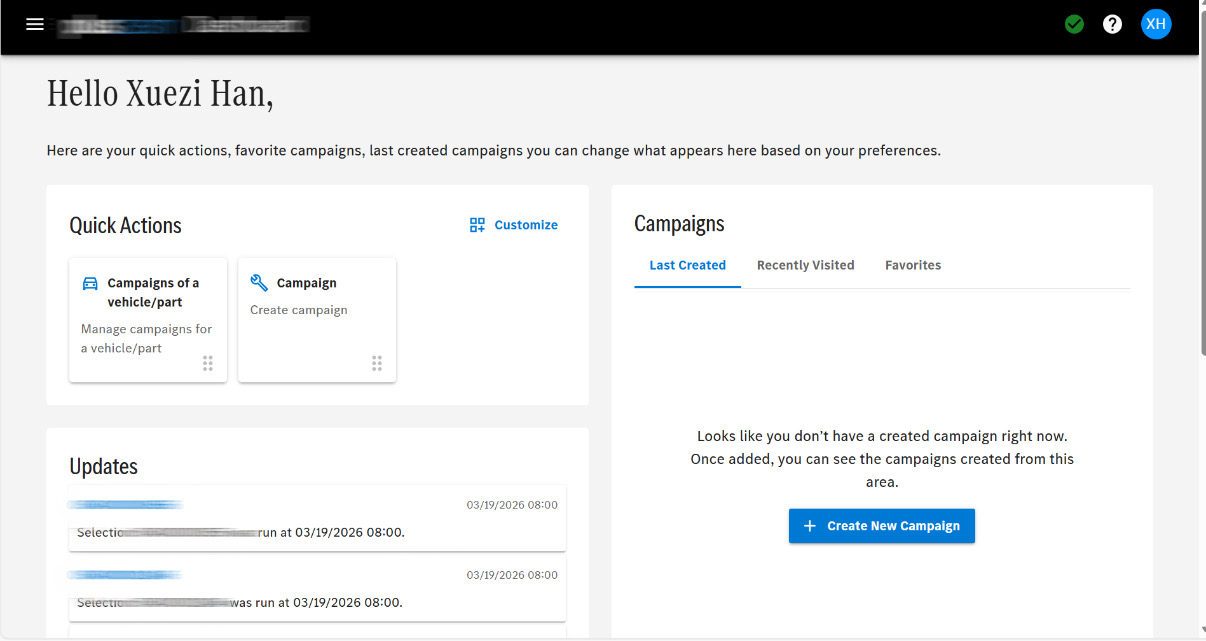Open help via question mark icon
1206x641 pixels.
click(x=1112, y=24)
